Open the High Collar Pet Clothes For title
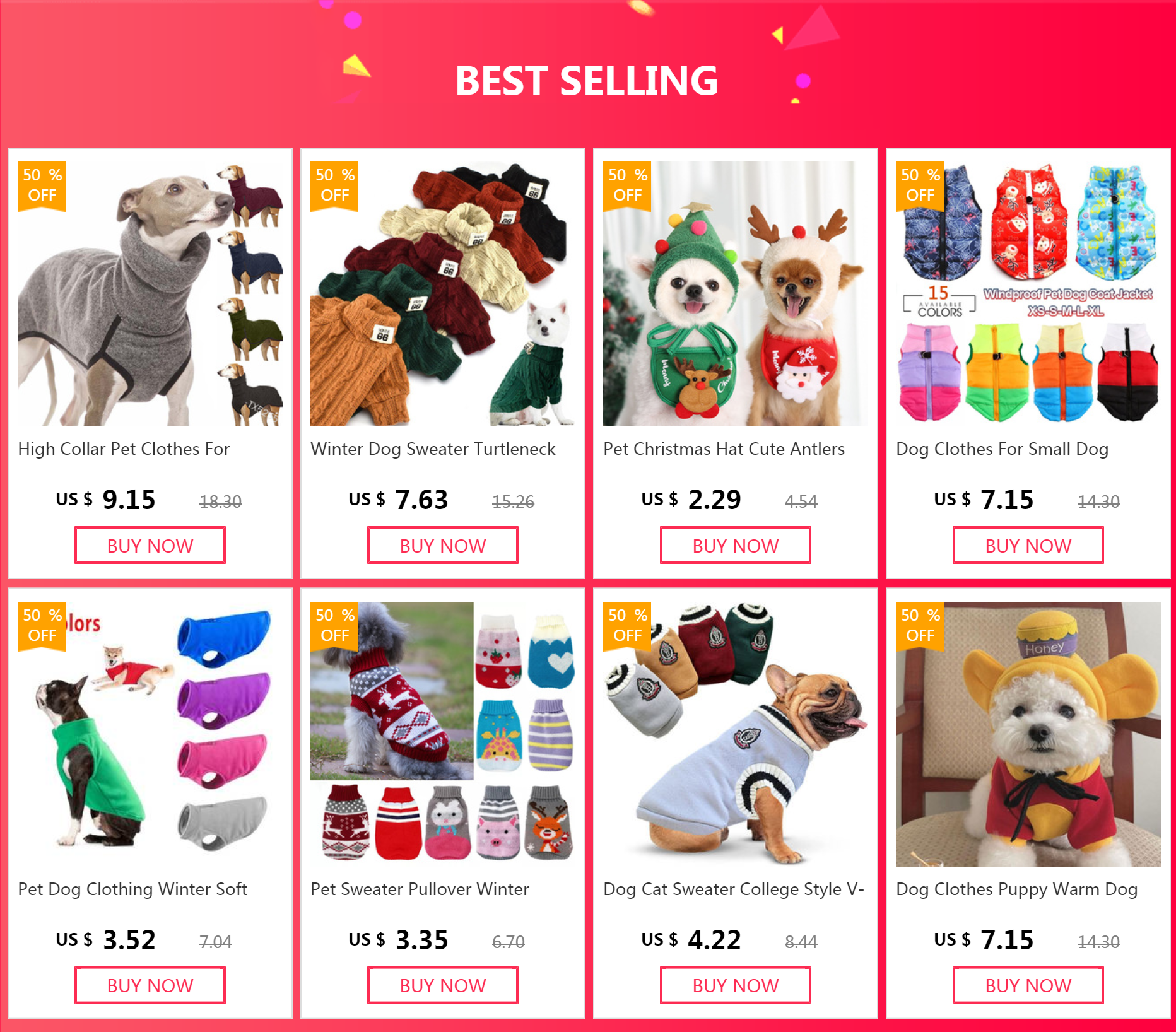This screenshot has height=1032, width=1176. [124, 449]
